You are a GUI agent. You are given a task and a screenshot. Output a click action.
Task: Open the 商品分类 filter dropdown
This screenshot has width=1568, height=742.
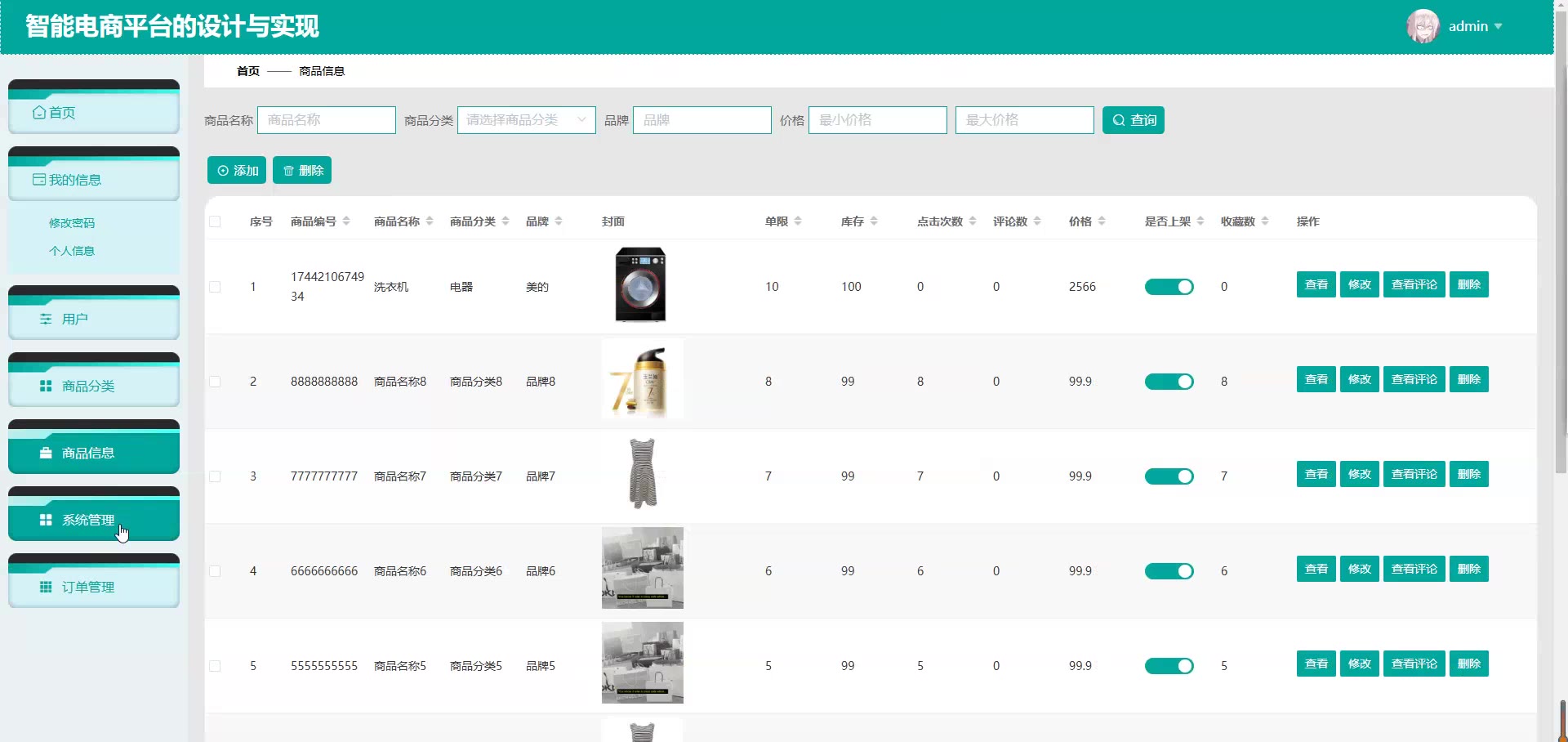pos(526,120)
